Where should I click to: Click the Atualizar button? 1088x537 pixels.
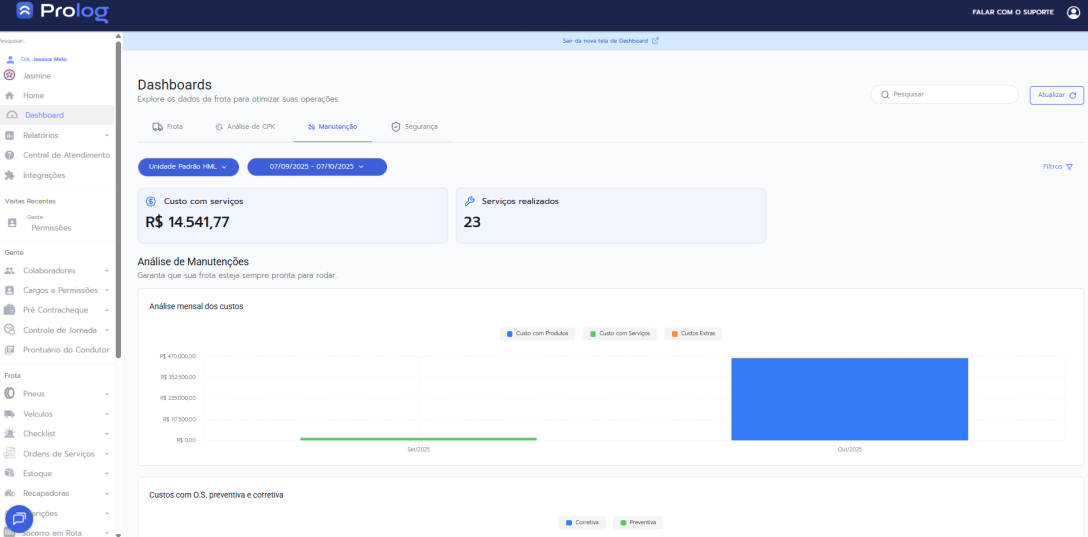click(x=1056, y=95)
